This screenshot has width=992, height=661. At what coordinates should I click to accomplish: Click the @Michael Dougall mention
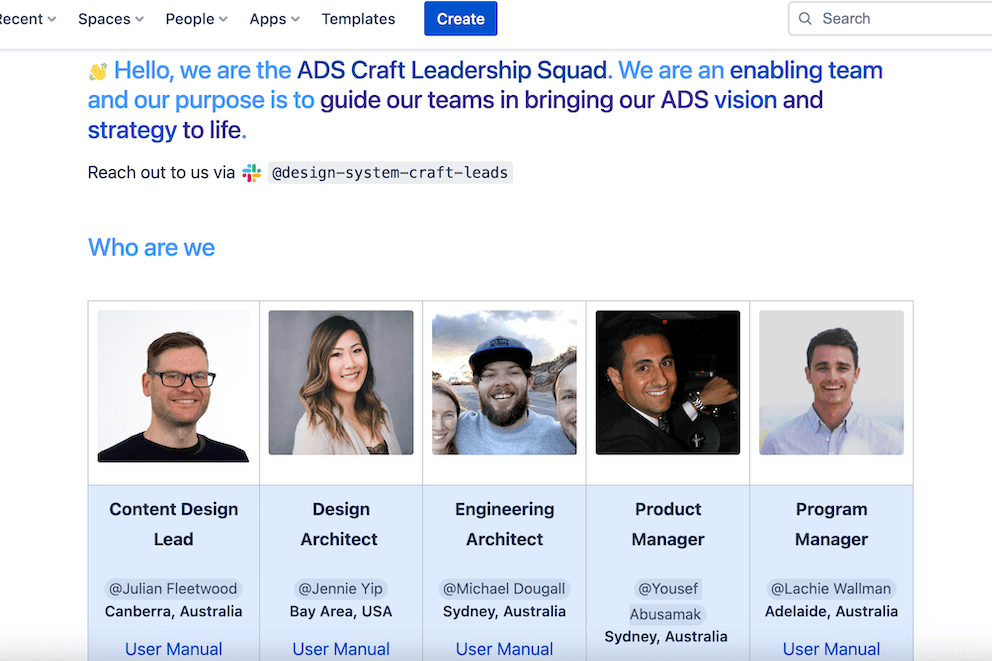tap(504, 588)
